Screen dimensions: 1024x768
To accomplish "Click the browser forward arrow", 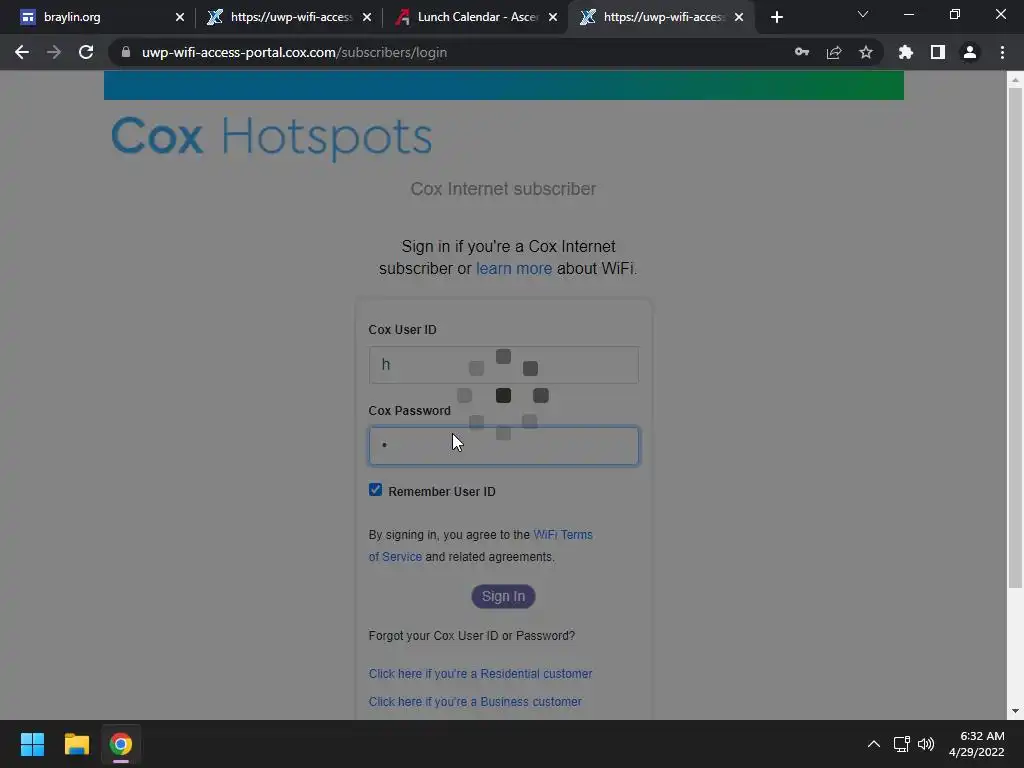I will [x=54, y=52].
